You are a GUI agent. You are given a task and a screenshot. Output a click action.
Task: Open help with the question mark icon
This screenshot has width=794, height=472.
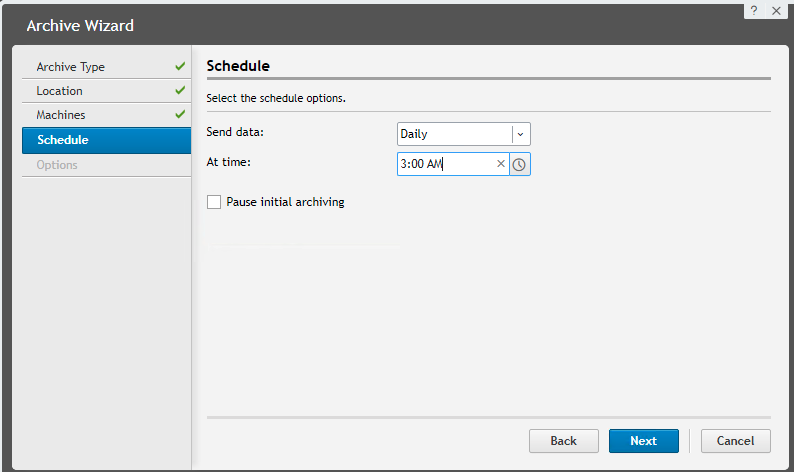(x=754, y=11)
